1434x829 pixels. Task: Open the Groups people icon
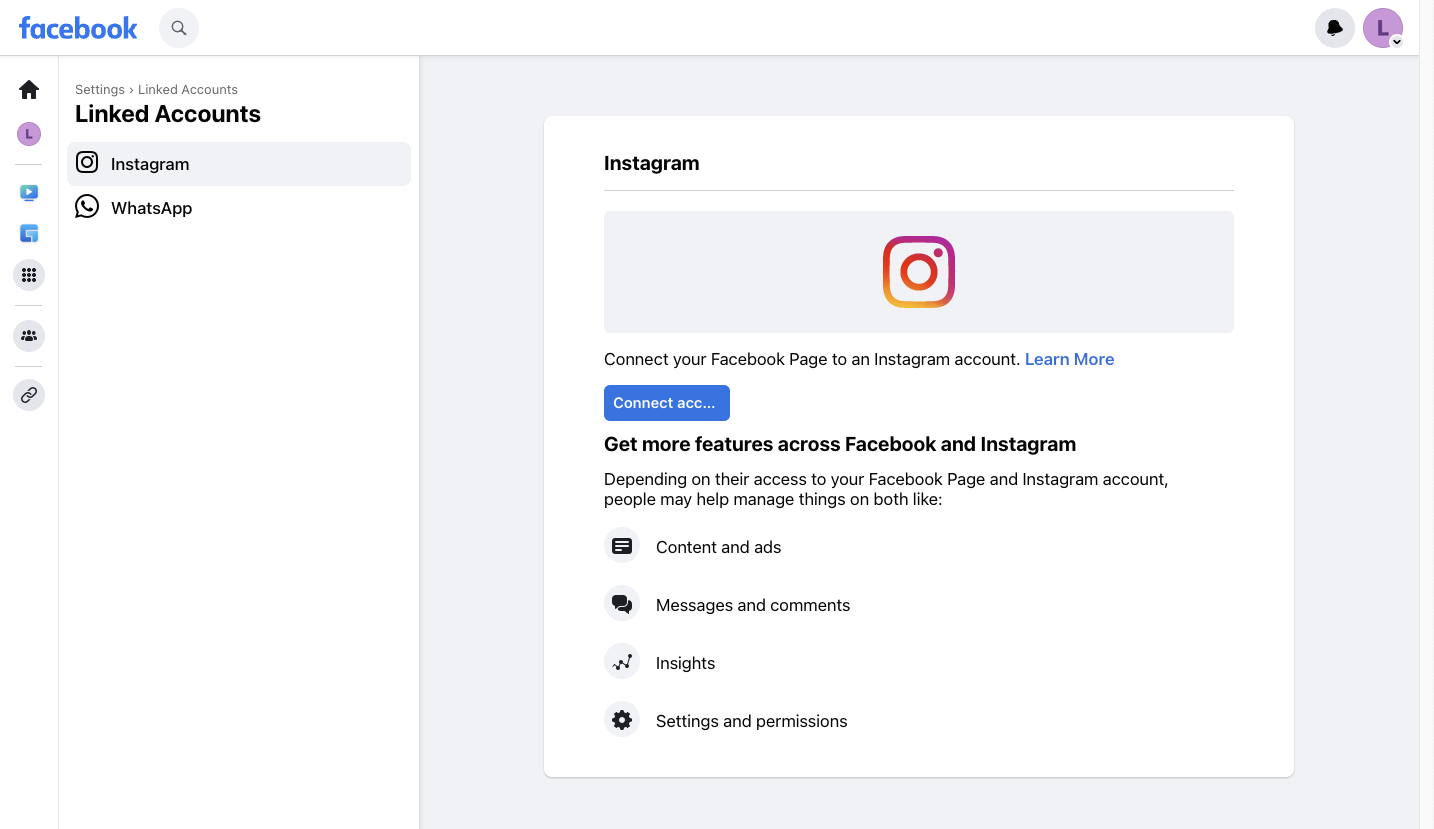coord(29,336)
